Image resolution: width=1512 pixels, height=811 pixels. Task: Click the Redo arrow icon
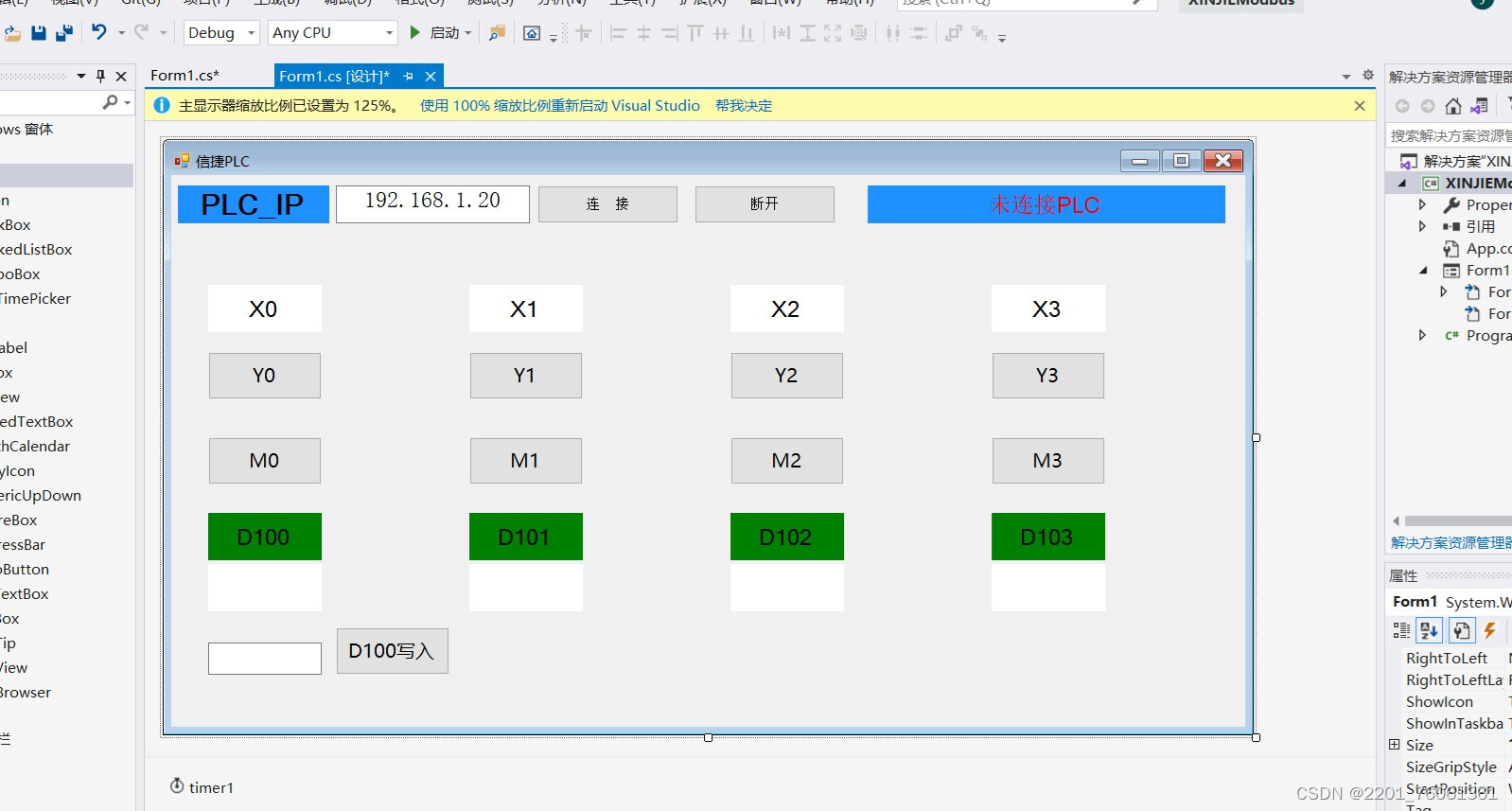(x=142, y=32)
